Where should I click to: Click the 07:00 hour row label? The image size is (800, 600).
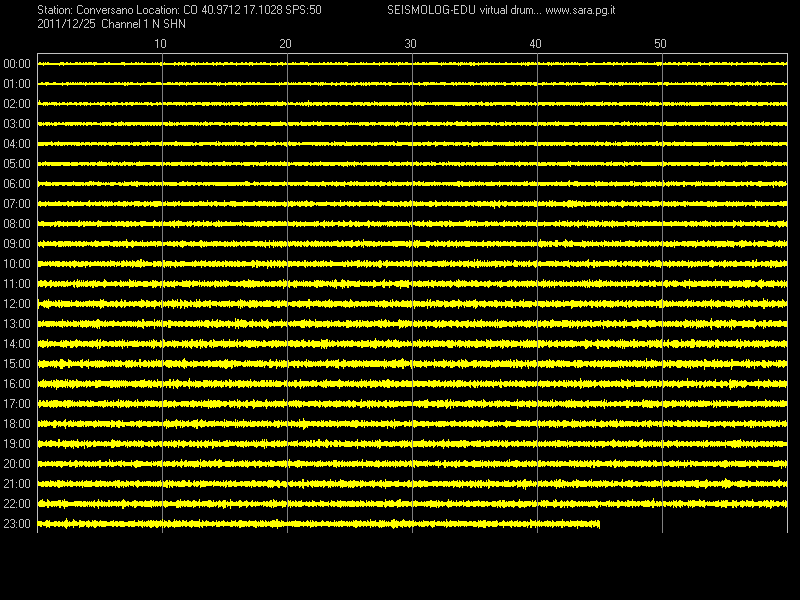tap(17, 204)
